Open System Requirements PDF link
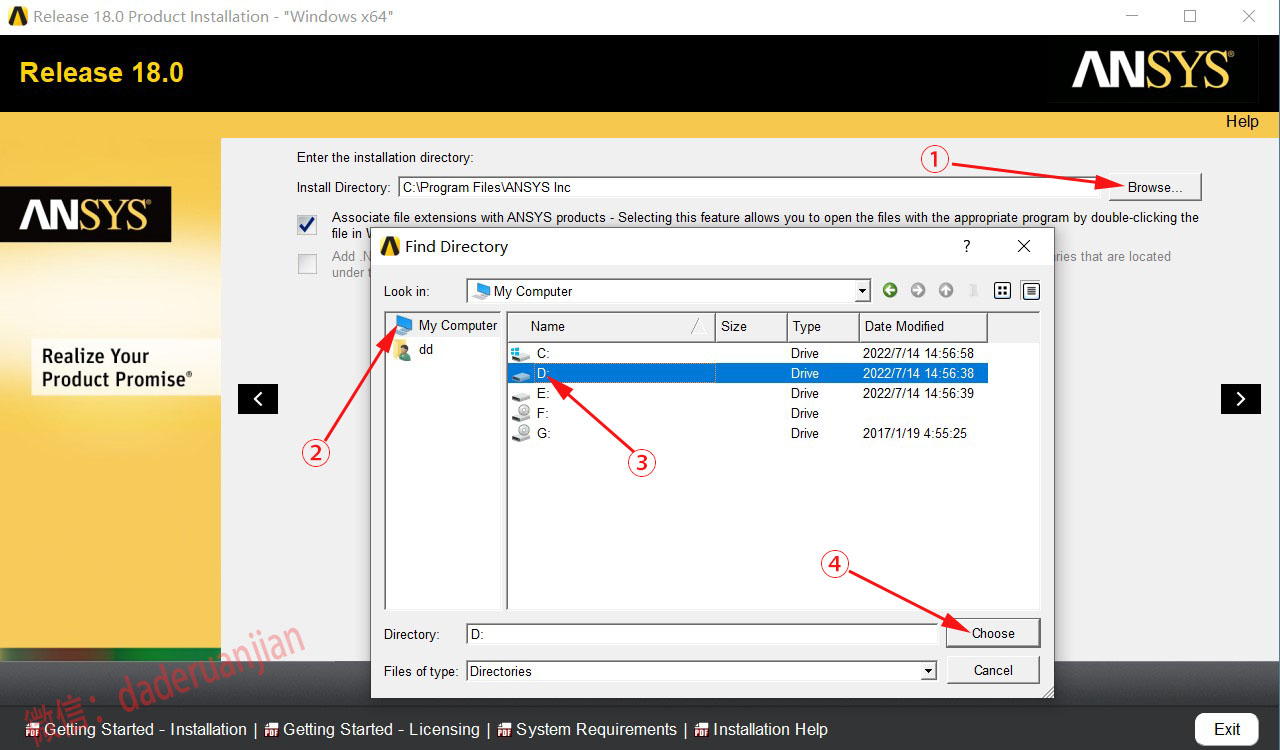 click(x=587, y=729)
